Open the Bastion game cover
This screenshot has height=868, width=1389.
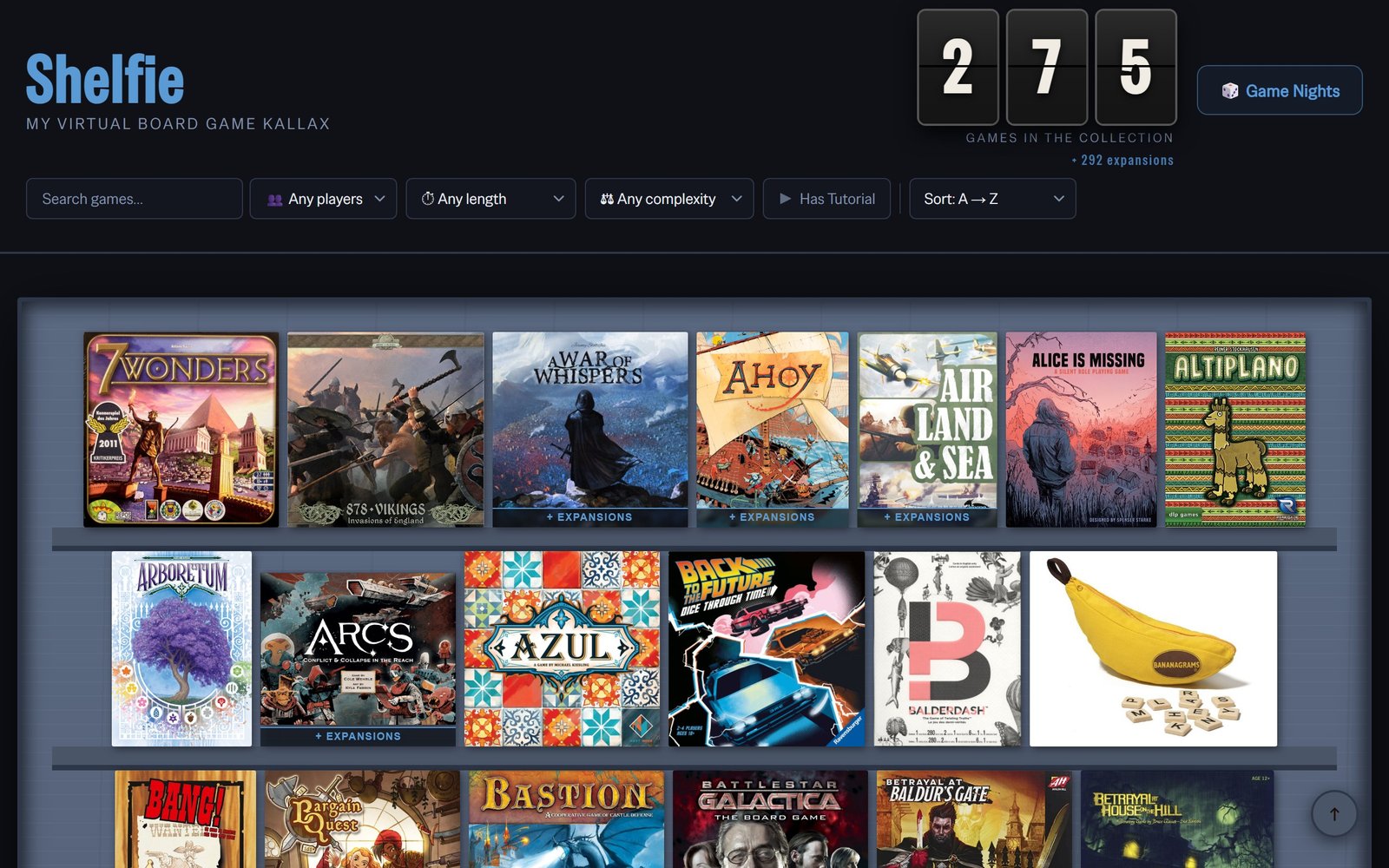click(567, 819)
